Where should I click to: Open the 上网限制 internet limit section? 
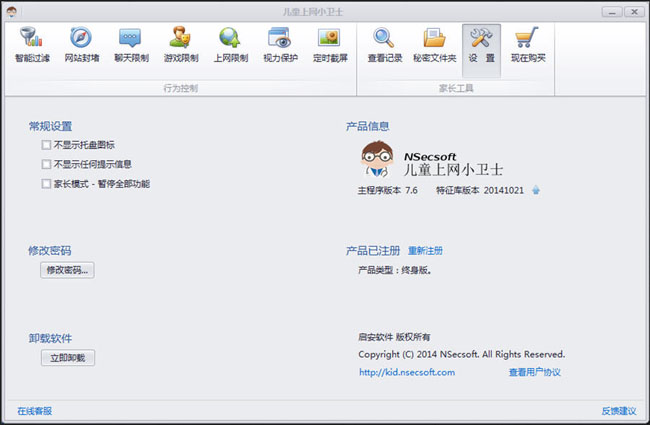tap(230, 45)
